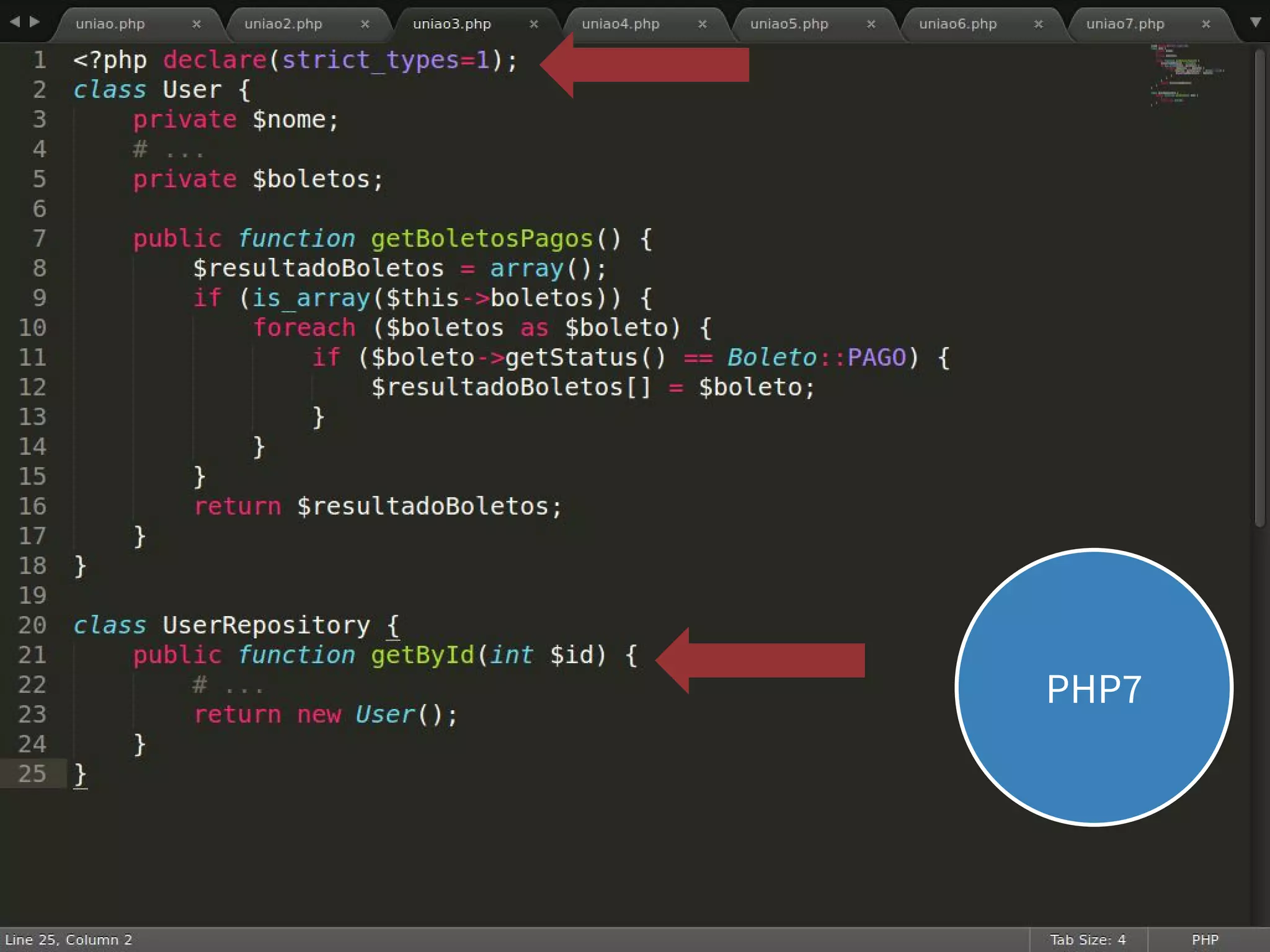The height and width of the screenshot is (952, 1270).
Task: Click the comment on line 22
Action: (228, 685)
